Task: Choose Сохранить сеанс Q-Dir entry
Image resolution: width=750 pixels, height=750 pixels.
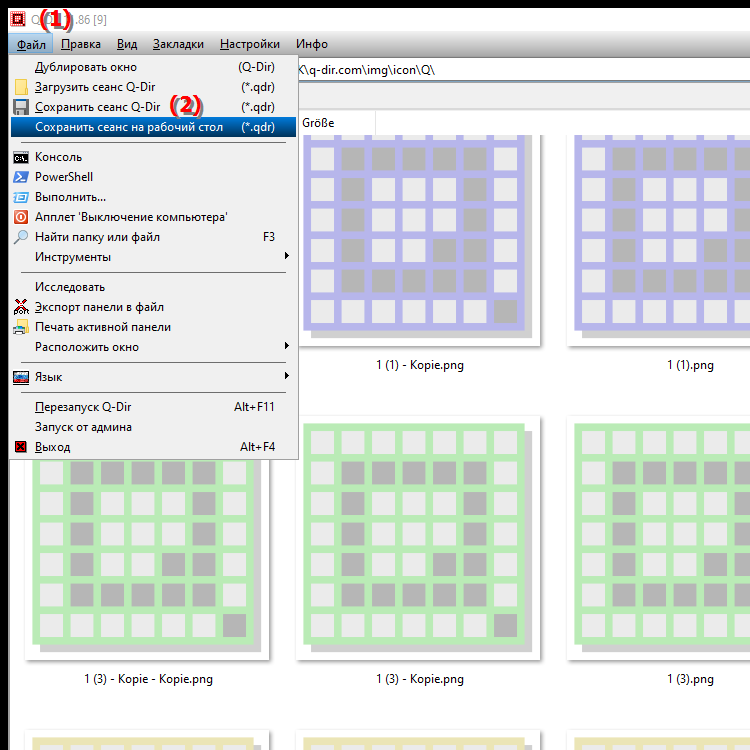Action: pyautogui.click(x=153, y=107)
